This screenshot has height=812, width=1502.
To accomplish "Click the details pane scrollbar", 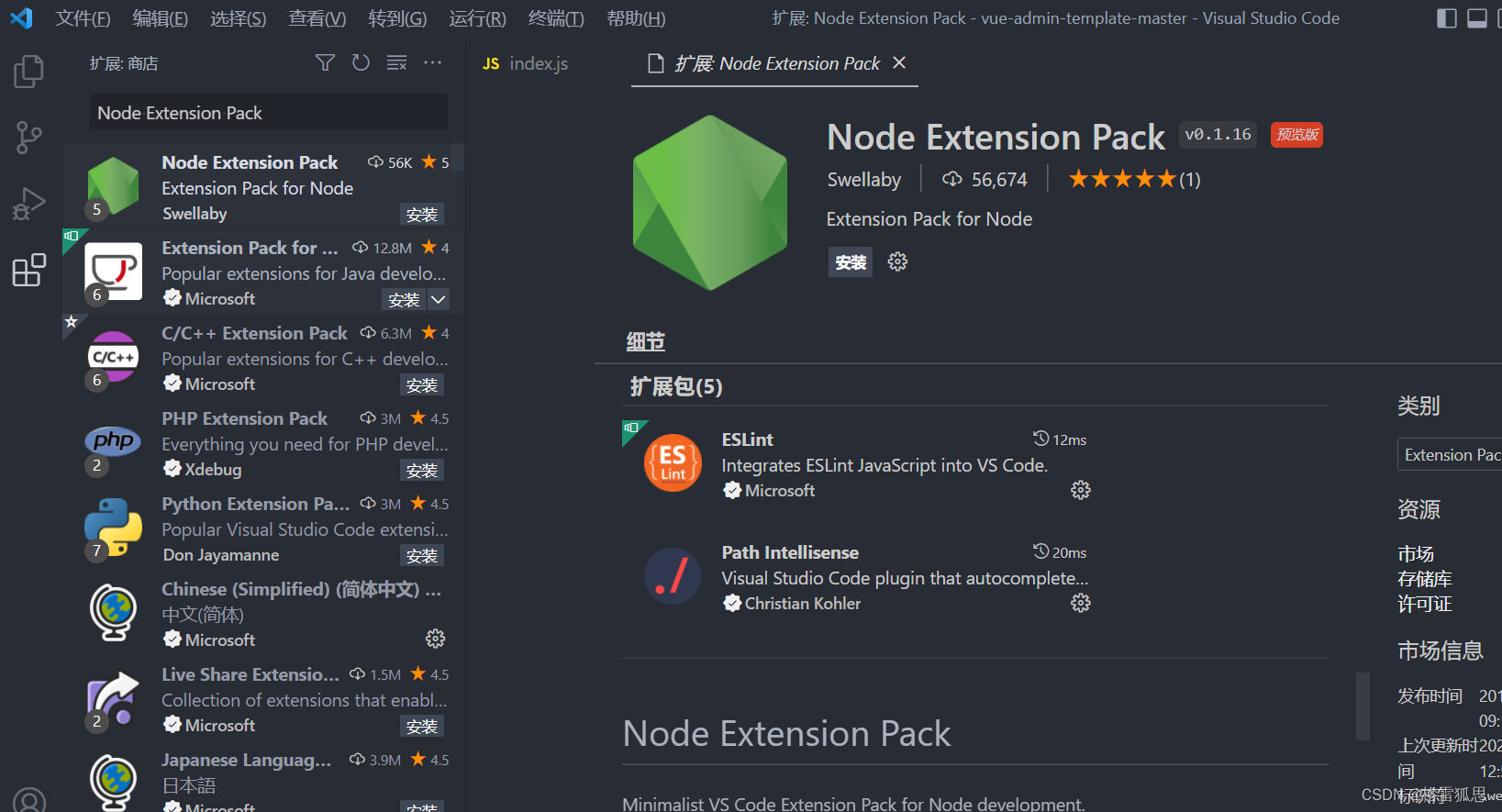I will [1363, 706].
